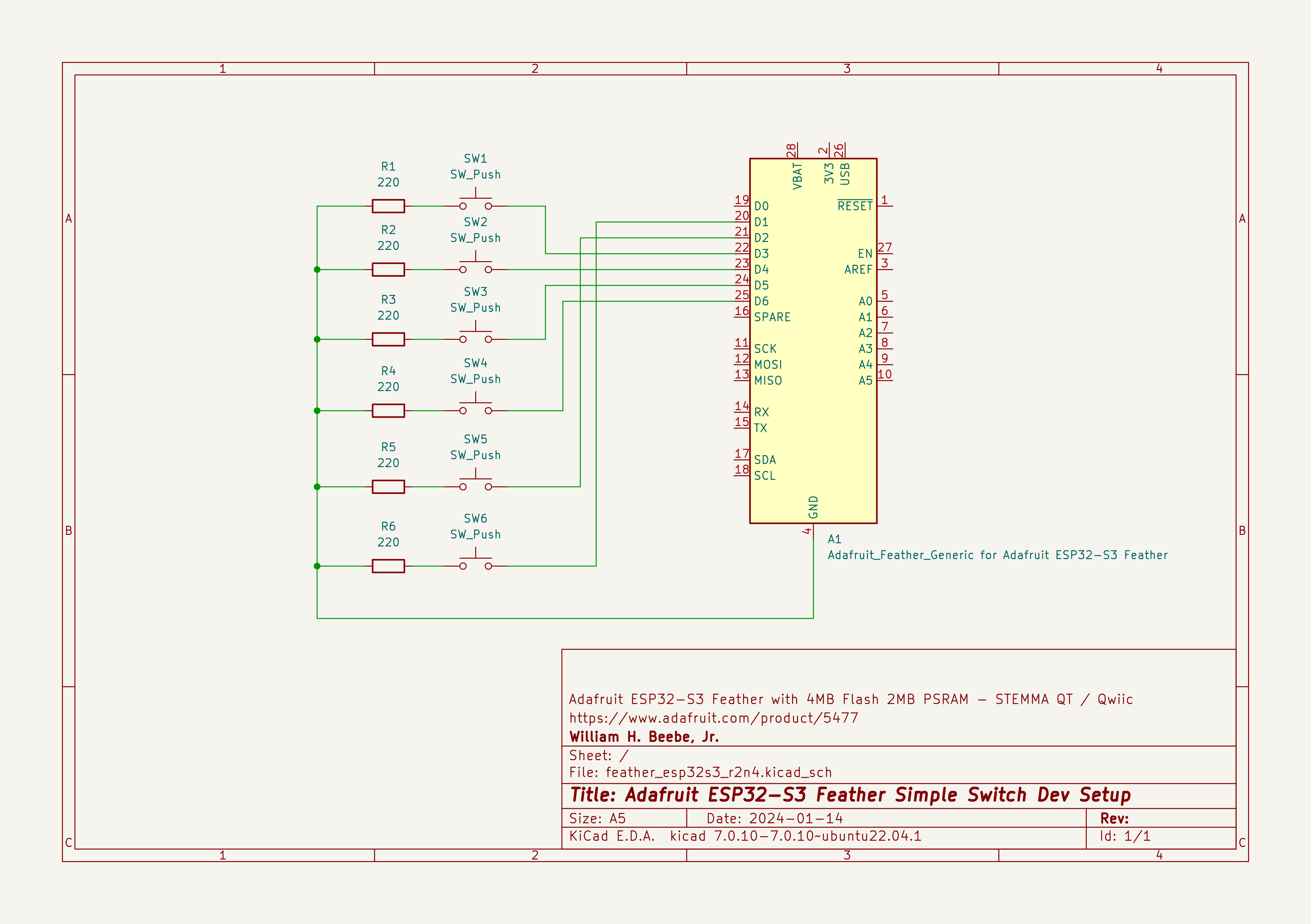Click the AREF pin label
Screen dimensions: 1311x924
pyautogui.click(x=859, y=270)
